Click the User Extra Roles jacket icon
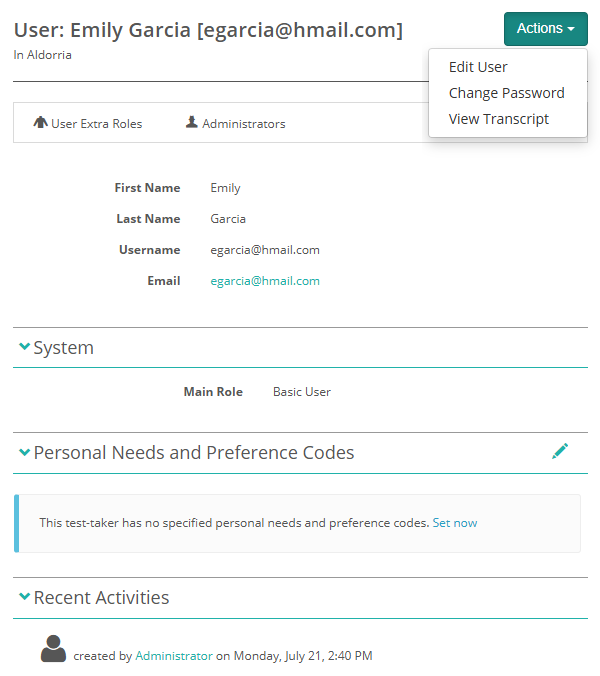This screenshot has height=676, width=600. click(x=41, y=123)
